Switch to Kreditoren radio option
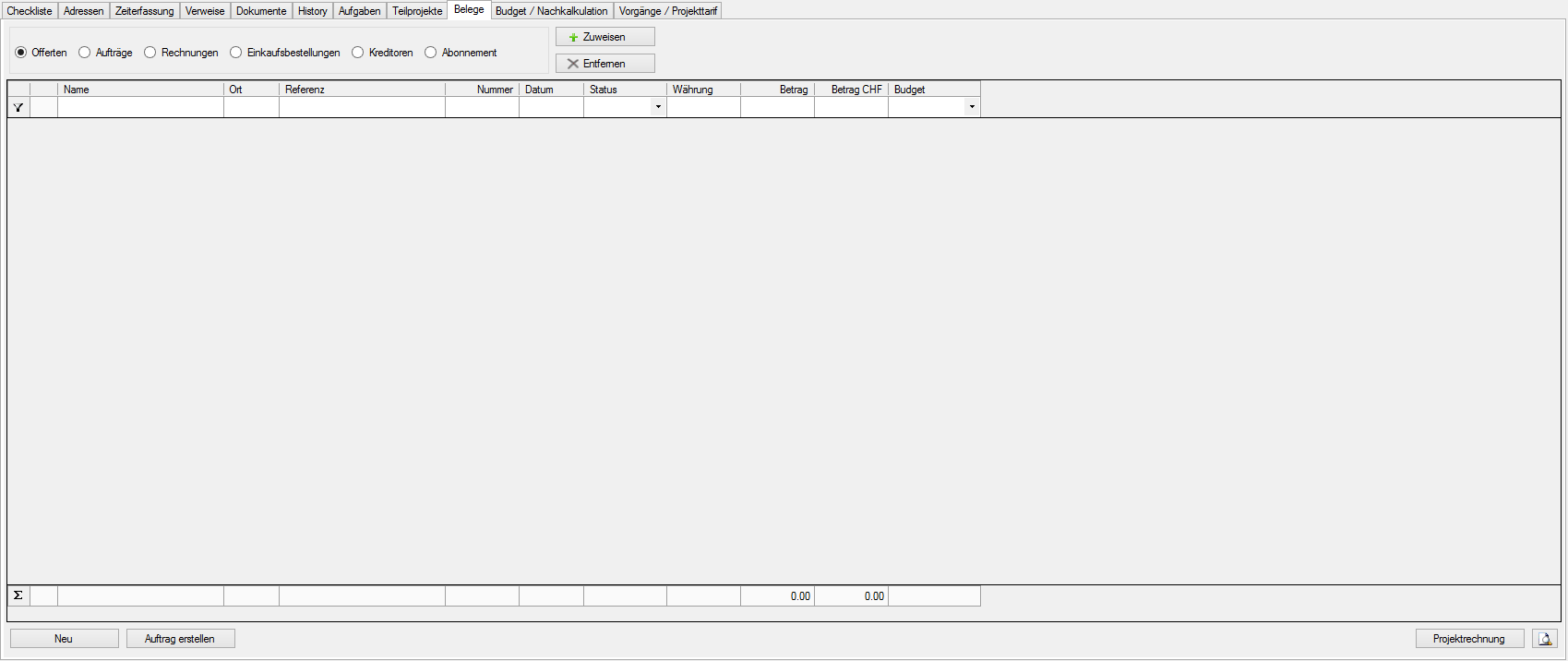 (358, 53)
